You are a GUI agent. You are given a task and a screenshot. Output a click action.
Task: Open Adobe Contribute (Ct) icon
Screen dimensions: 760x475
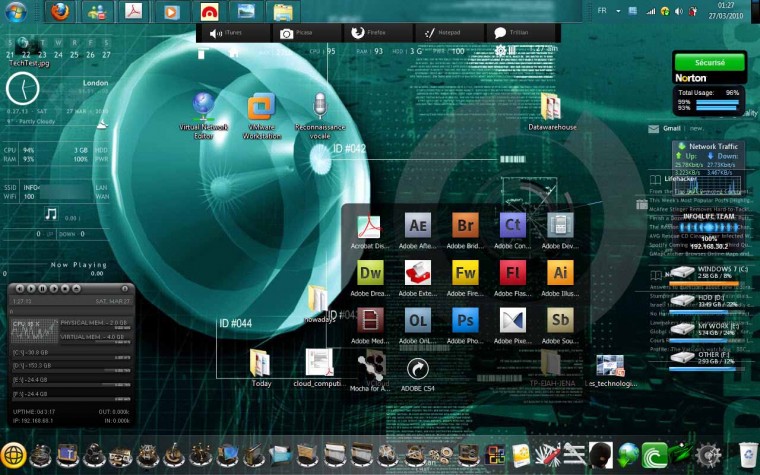(x=512, y=225)
